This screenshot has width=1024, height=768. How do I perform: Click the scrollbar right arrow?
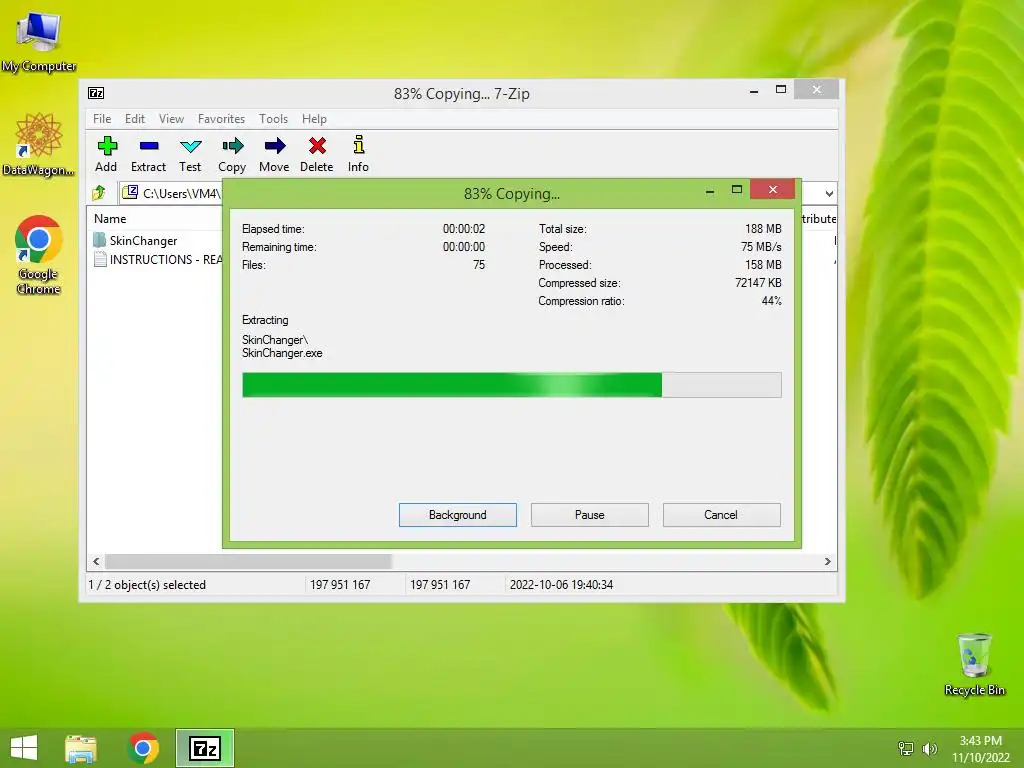pyautogui.click(x=827, y=562)
